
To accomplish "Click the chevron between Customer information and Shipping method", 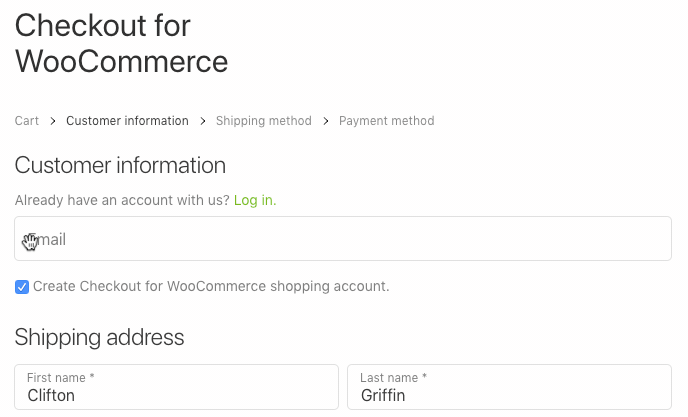I will 202,121.
